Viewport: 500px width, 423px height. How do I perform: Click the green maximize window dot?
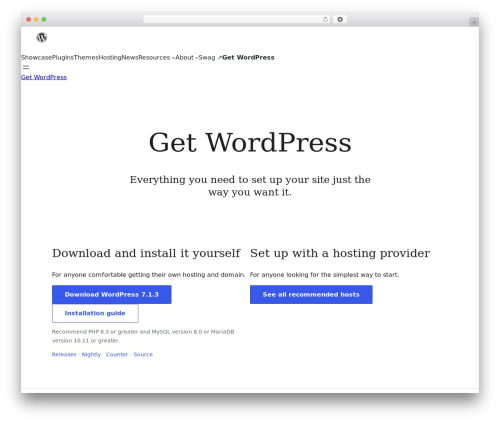pyautogui.click(x=44, y=19)
